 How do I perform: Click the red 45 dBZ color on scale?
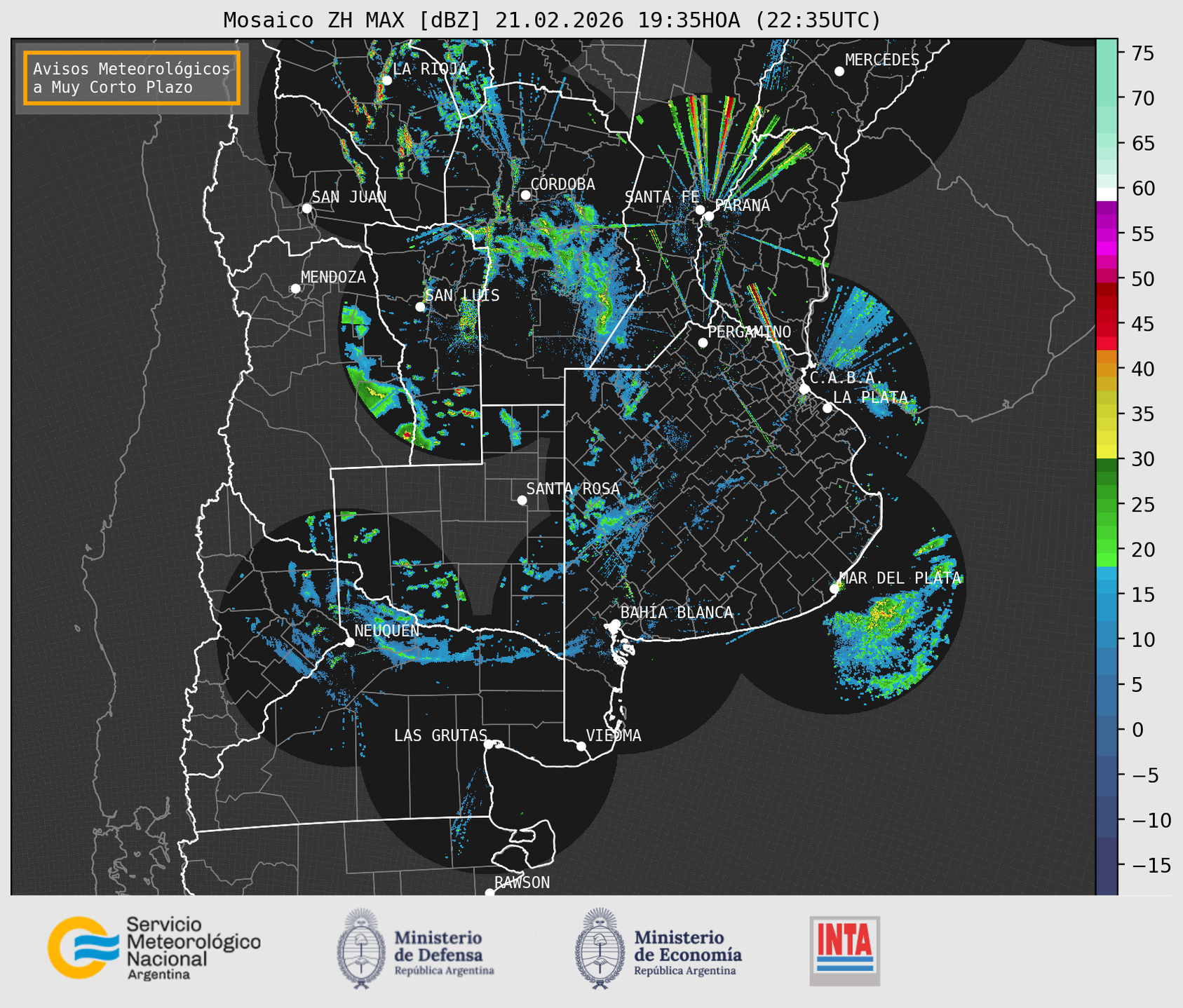click(x=1107, y=324)
